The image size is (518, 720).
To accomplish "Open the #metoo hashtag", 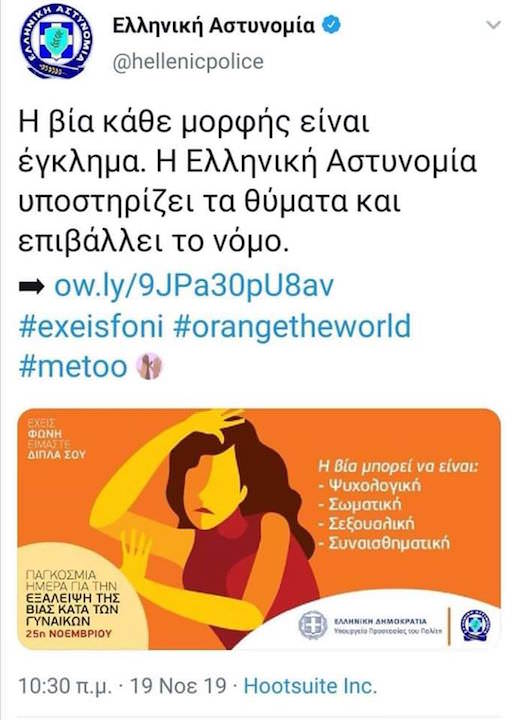I will (x=73, y=366).
